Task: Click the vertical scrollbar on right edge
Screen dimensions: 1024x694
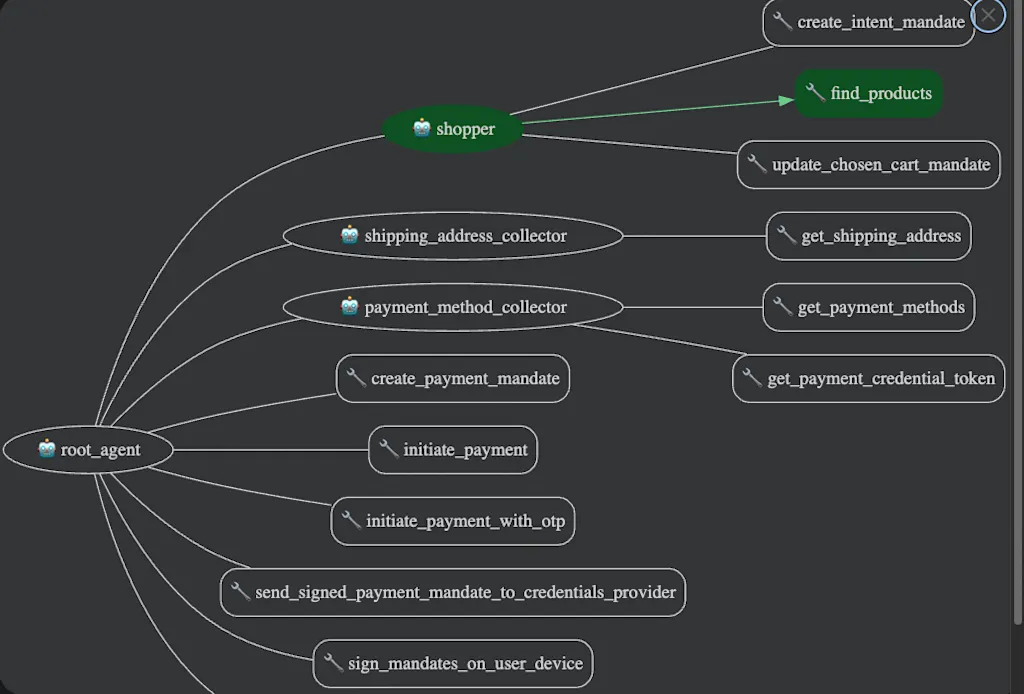Action: coord(1018,313)
